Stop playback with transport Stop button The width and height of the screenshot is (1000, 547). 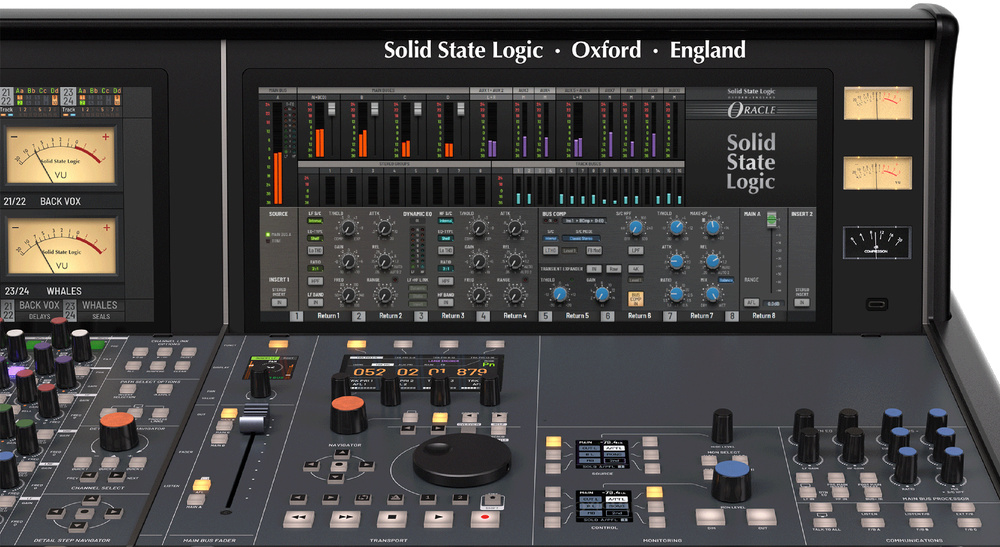[x=392, y=518]
